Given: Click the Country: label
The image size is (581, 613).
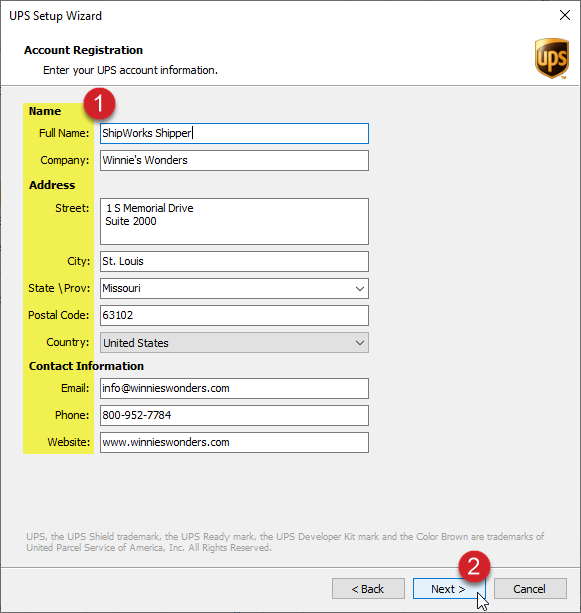Looking at the screenshot, I should click(x=68, y=342).
